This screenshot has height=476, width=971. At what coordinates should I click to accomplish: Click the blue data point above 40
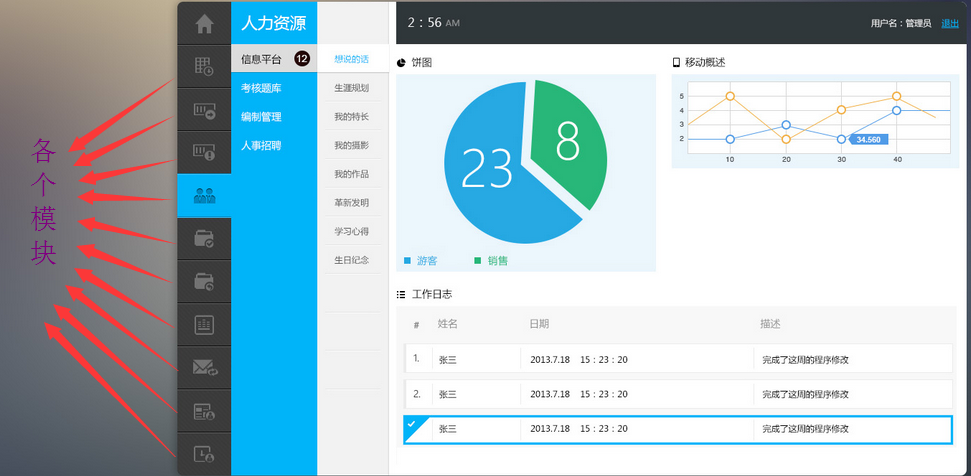897,110
